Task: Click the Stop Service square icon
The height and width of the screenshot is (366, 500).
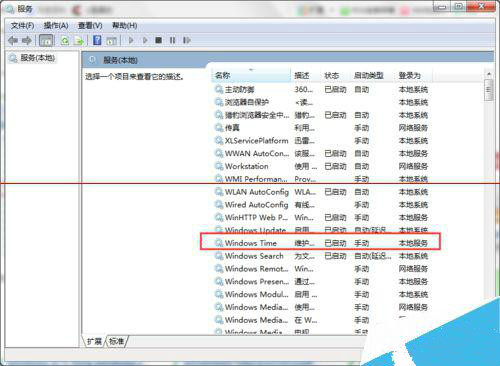Action: (x=159, y=40)
